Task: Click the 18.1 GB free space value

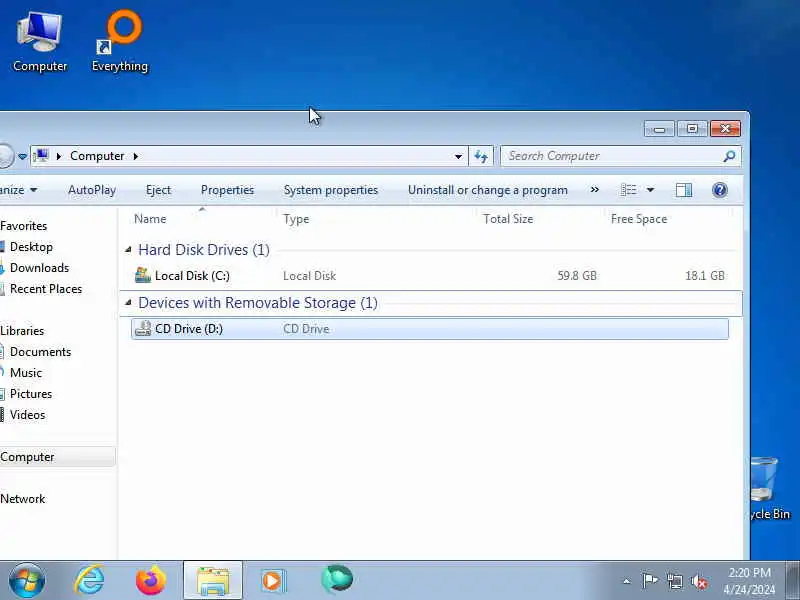Action: pyautogui.click(x=705, y=276)
